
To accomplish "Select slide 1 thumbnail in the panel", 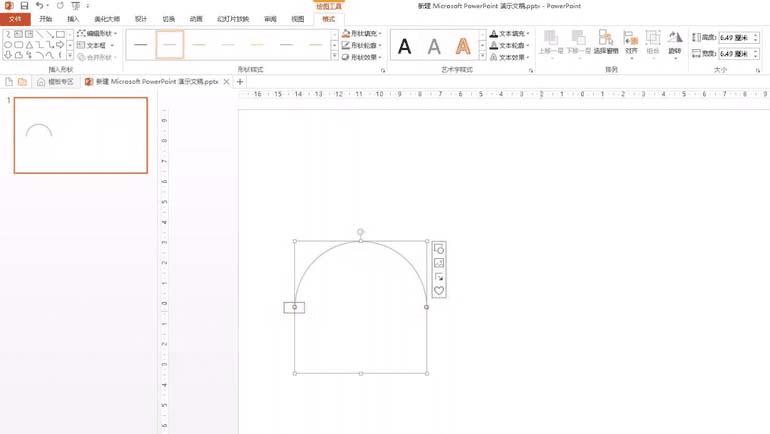I will pos(80,135).
